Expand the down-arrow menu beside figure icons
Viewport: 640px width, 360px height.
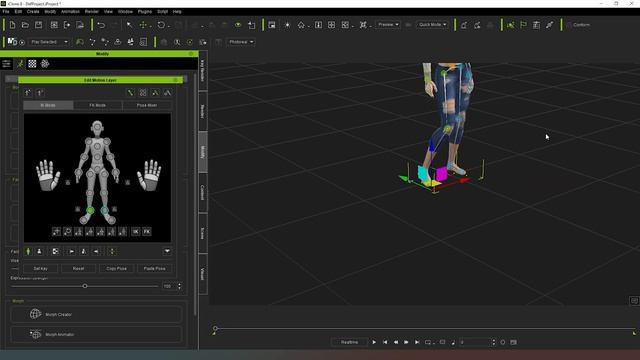(x=167, y=251)
